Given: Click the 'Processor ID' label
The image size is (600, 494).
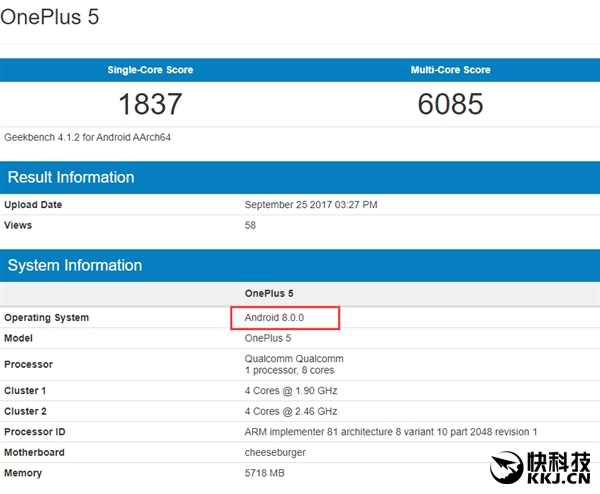Looking at the screenshot, I should click(34, 432).
